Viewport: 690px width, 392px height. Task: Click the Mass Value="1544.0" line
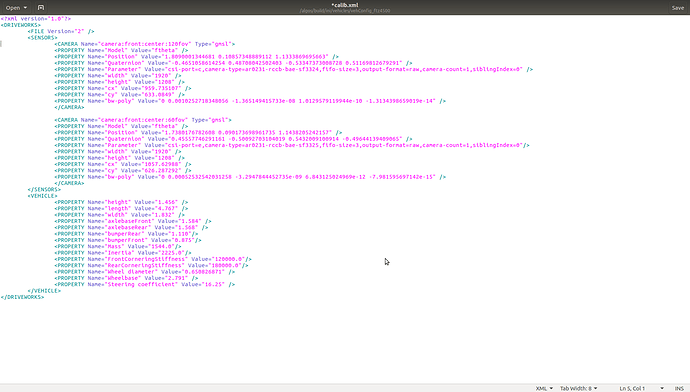point(117,246)
